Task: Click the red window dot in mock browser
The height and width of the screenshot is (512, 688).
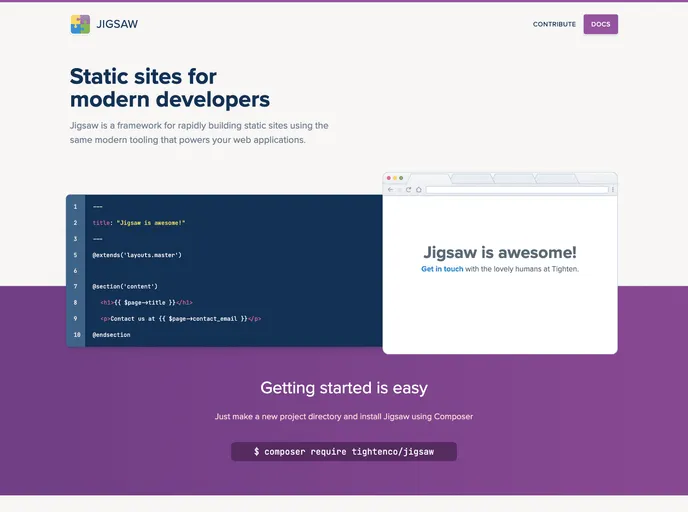Action: coord(389,178)
